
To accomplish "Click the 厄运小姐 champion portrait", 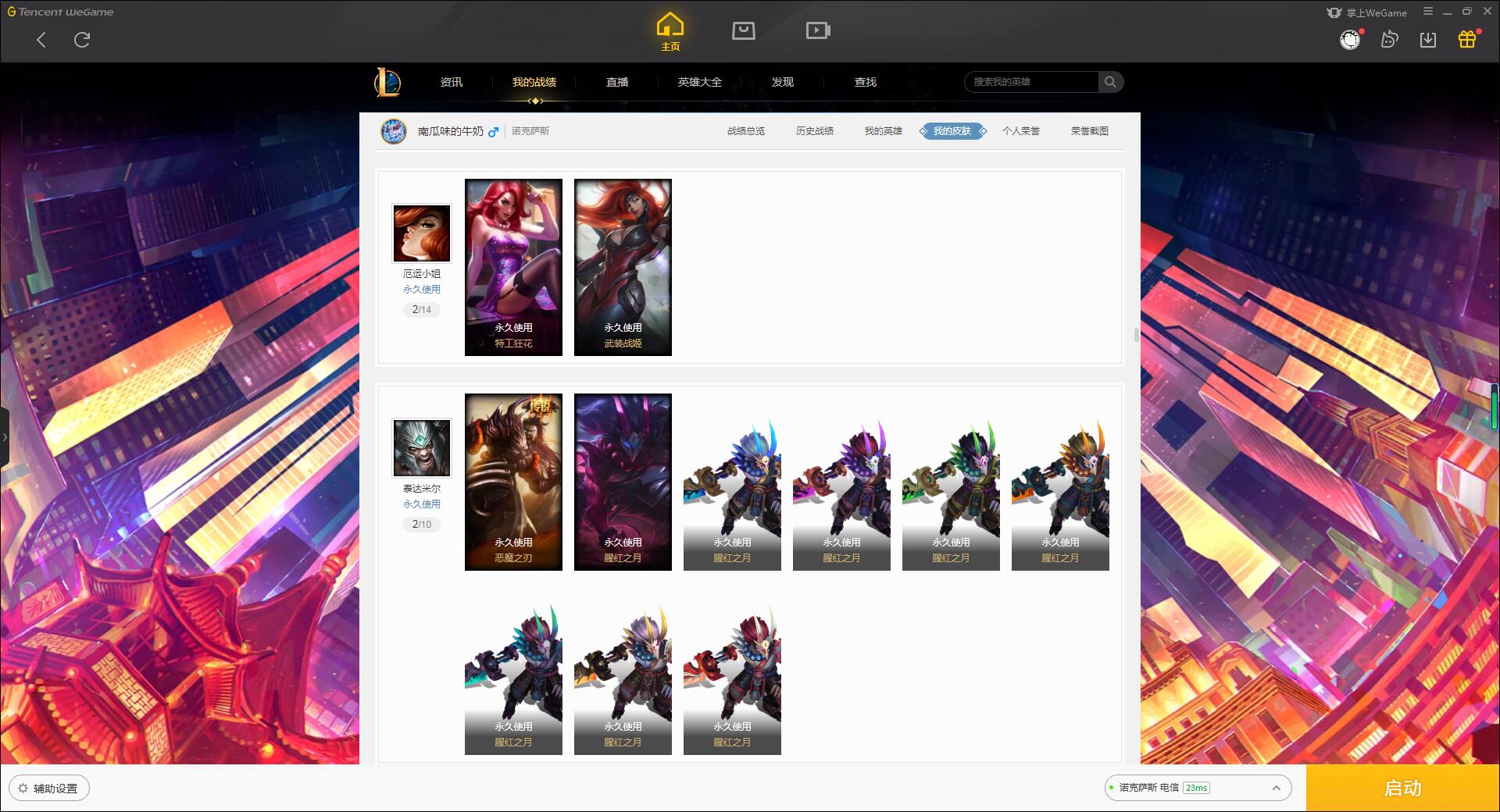I will 422,233.
